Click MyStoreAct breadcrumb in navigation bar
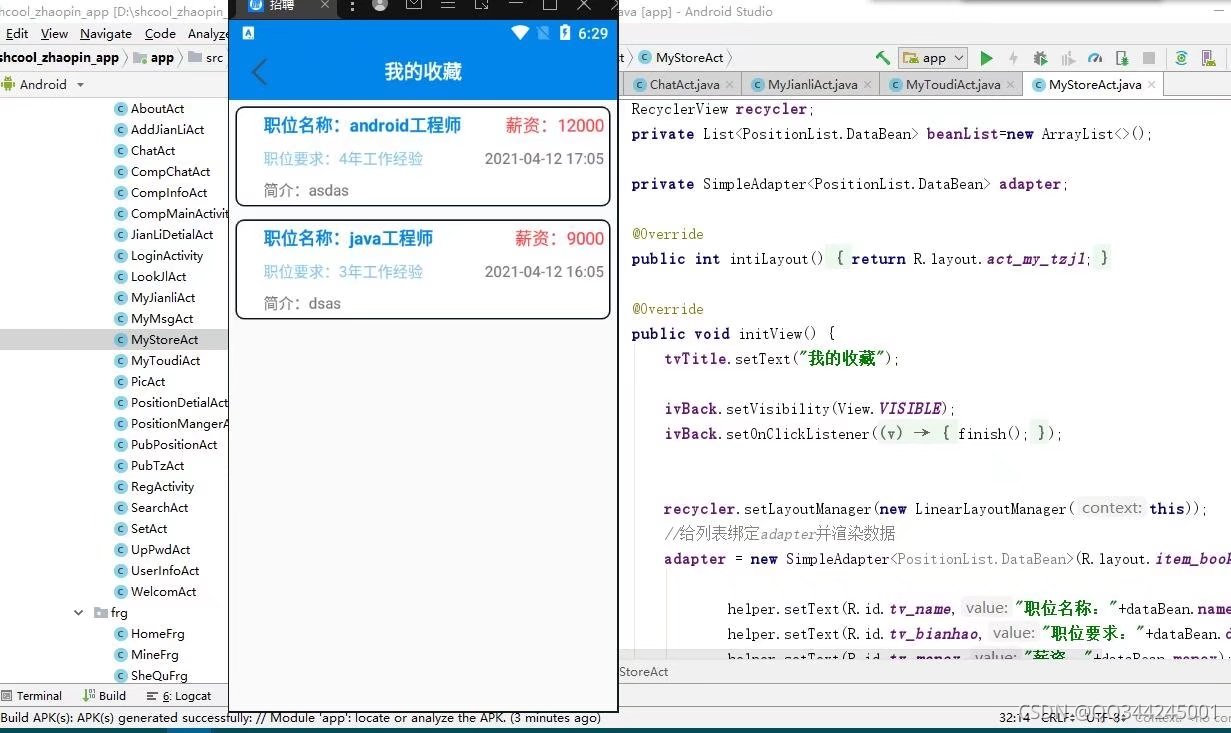Viewport: 1231px width, 733px height. click(x=681, y=58)
